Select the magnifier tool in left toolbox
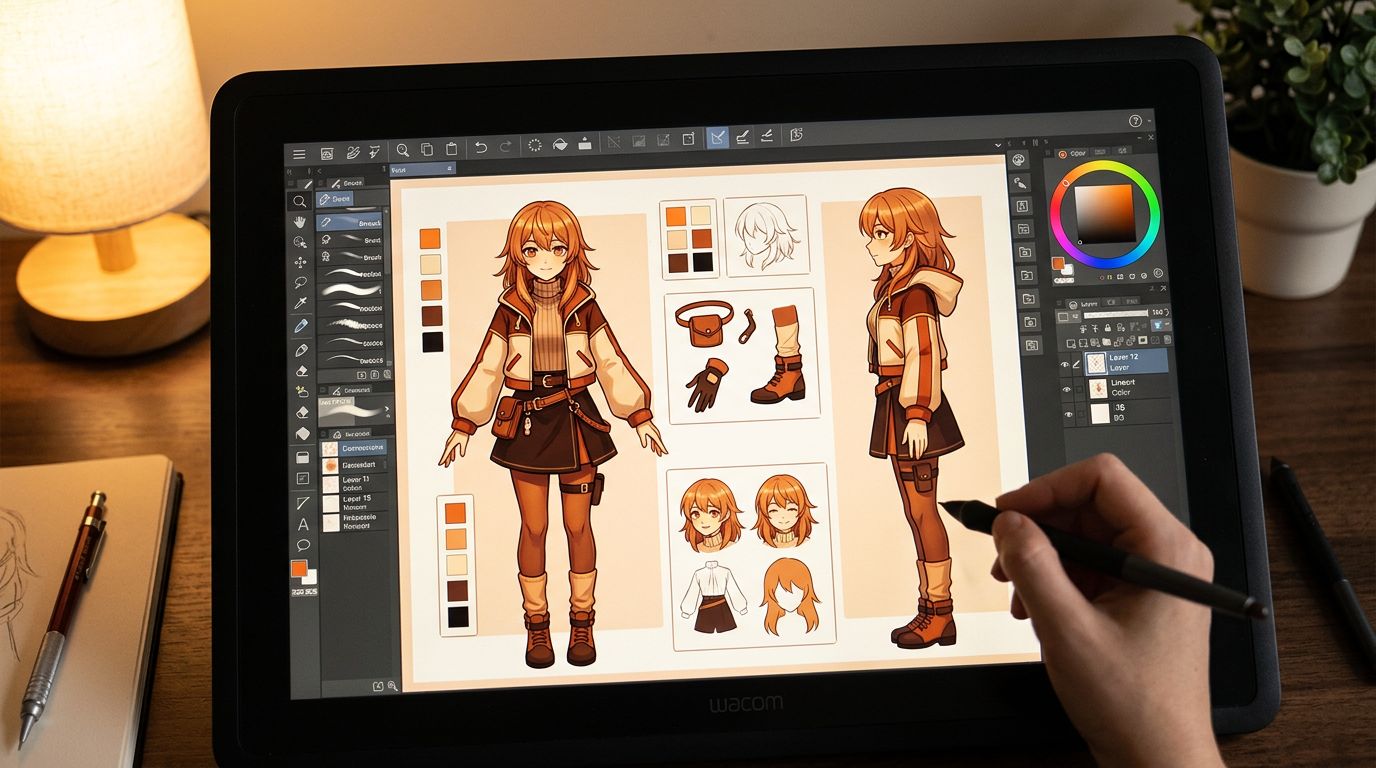 (x=299, y=201)
